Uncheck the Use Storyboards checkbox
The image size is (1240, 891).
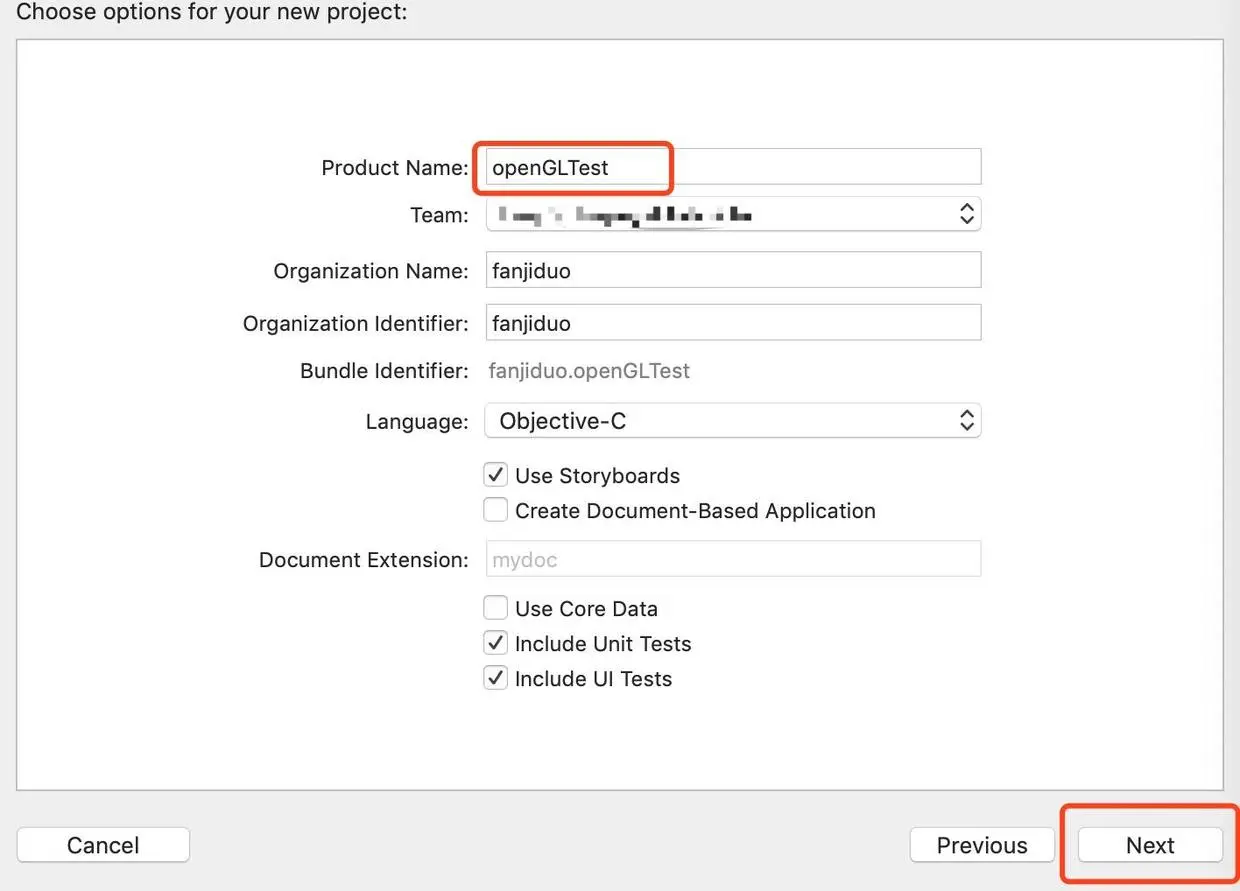pos(496,475)
